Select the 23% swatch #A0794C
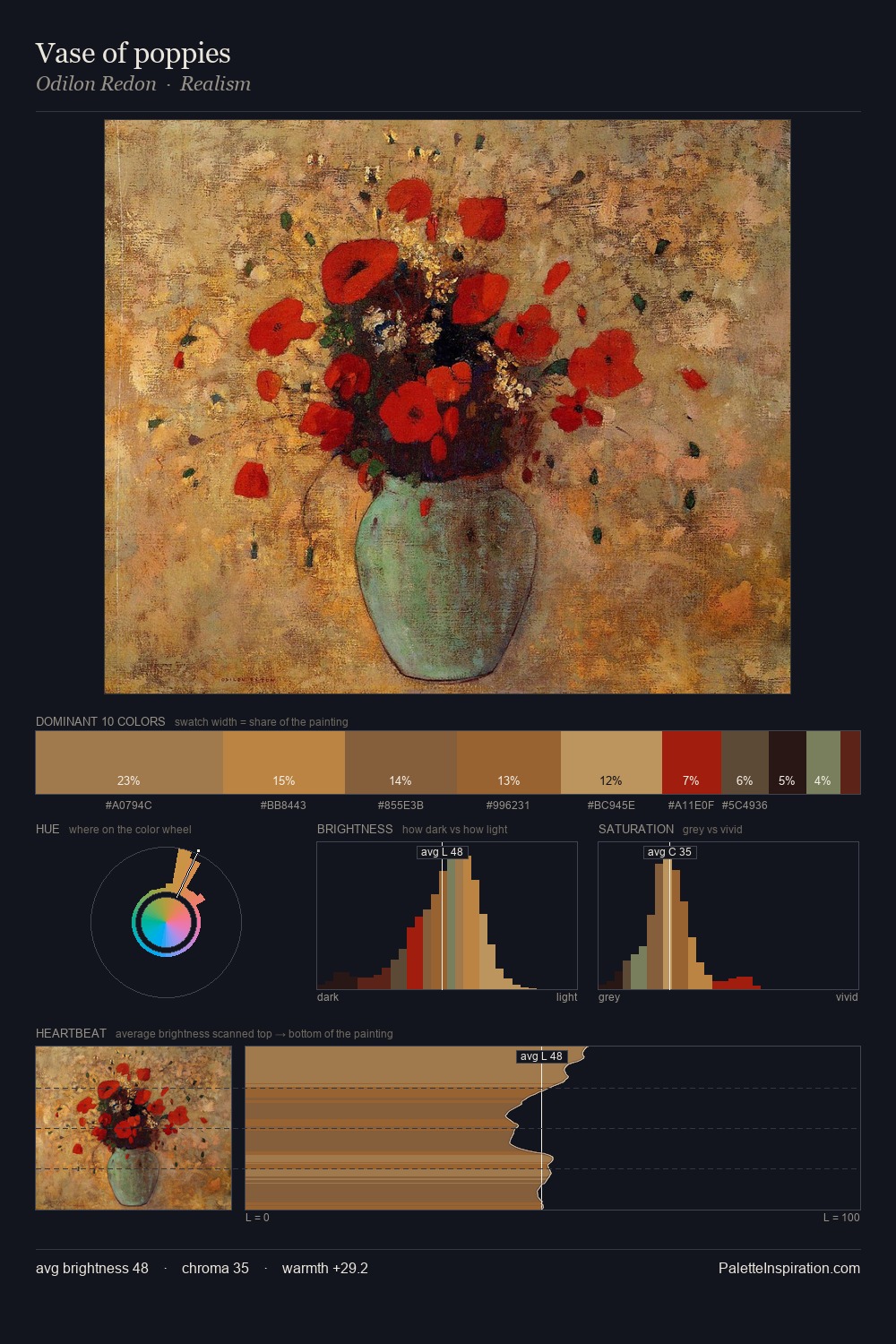Screen dimensions: 896x1344 [129, 762]
